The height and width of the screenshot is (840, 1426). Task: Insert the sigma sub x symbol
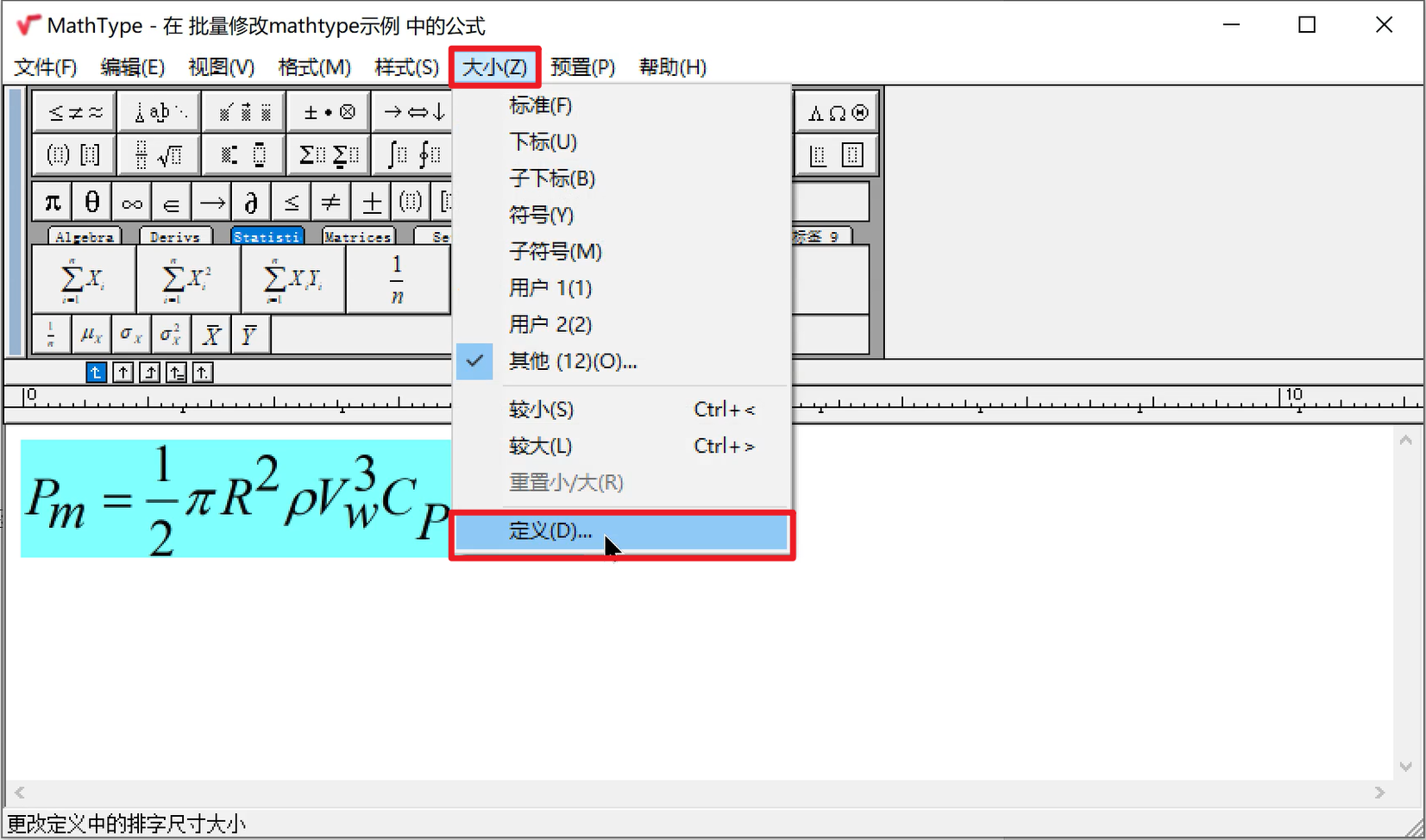pyautogui.click(x=130, y=335)
